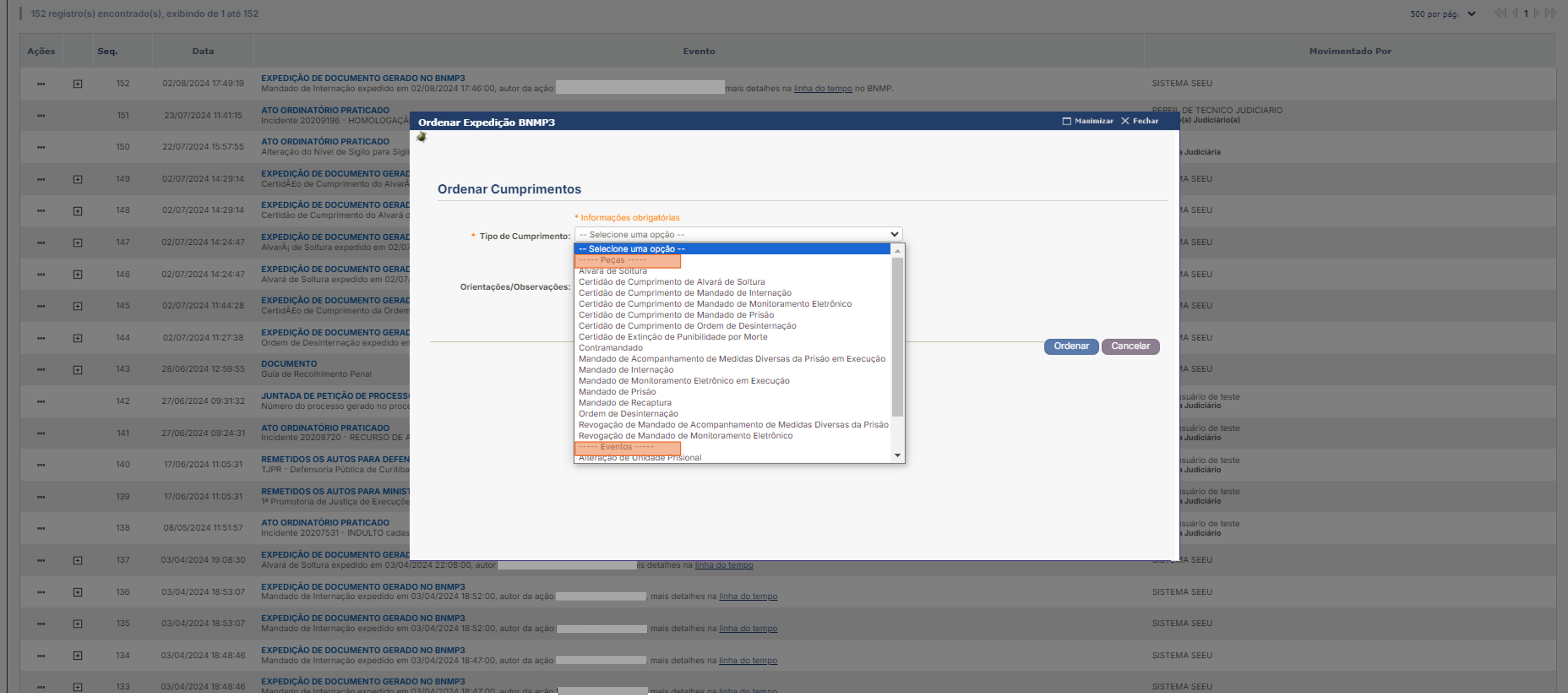Open actions menu for row 137
This screenshot has height=695, width=1568.
coord(41,560)
